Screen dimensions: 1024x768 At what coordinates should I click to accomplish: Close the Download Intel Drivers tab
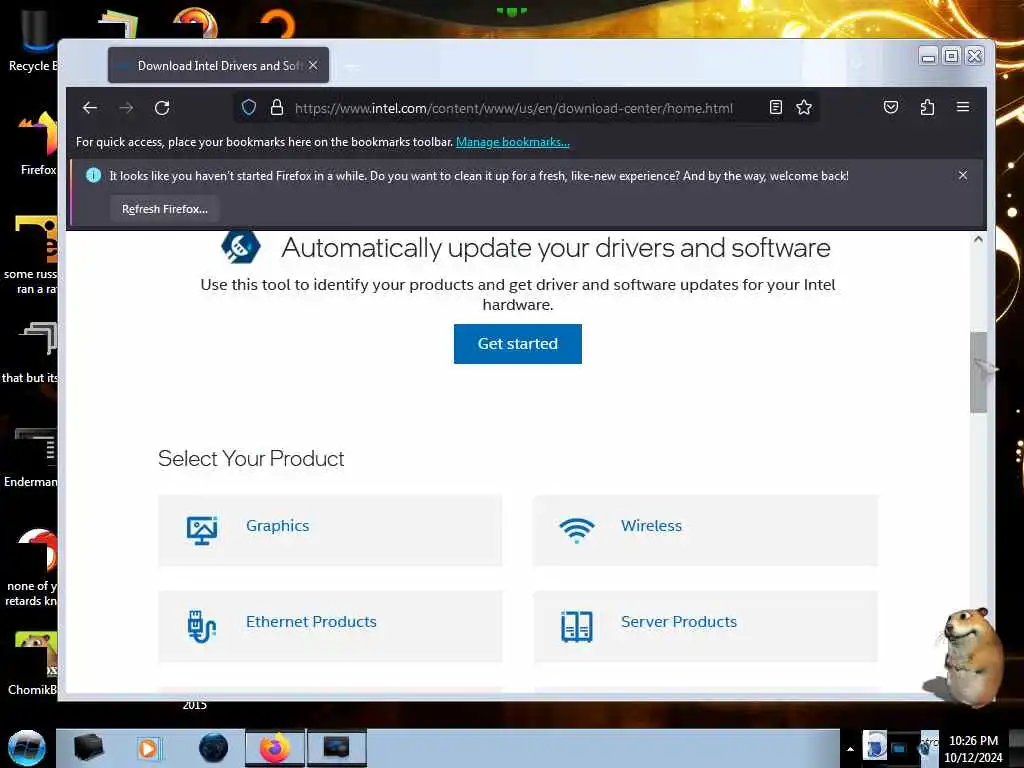click(313, 65)
